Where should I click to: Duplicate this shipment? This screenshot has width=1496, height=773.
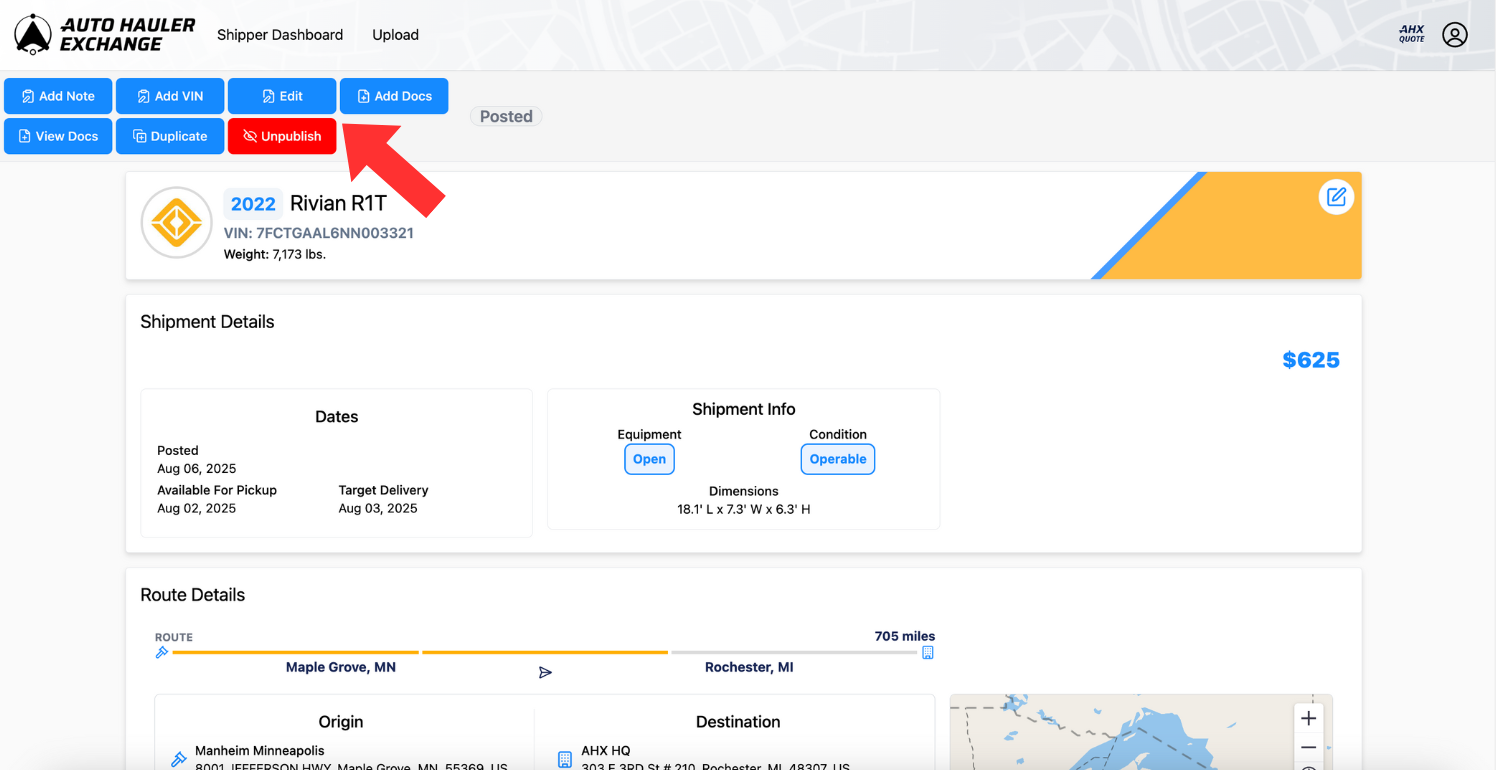[170, 136]
